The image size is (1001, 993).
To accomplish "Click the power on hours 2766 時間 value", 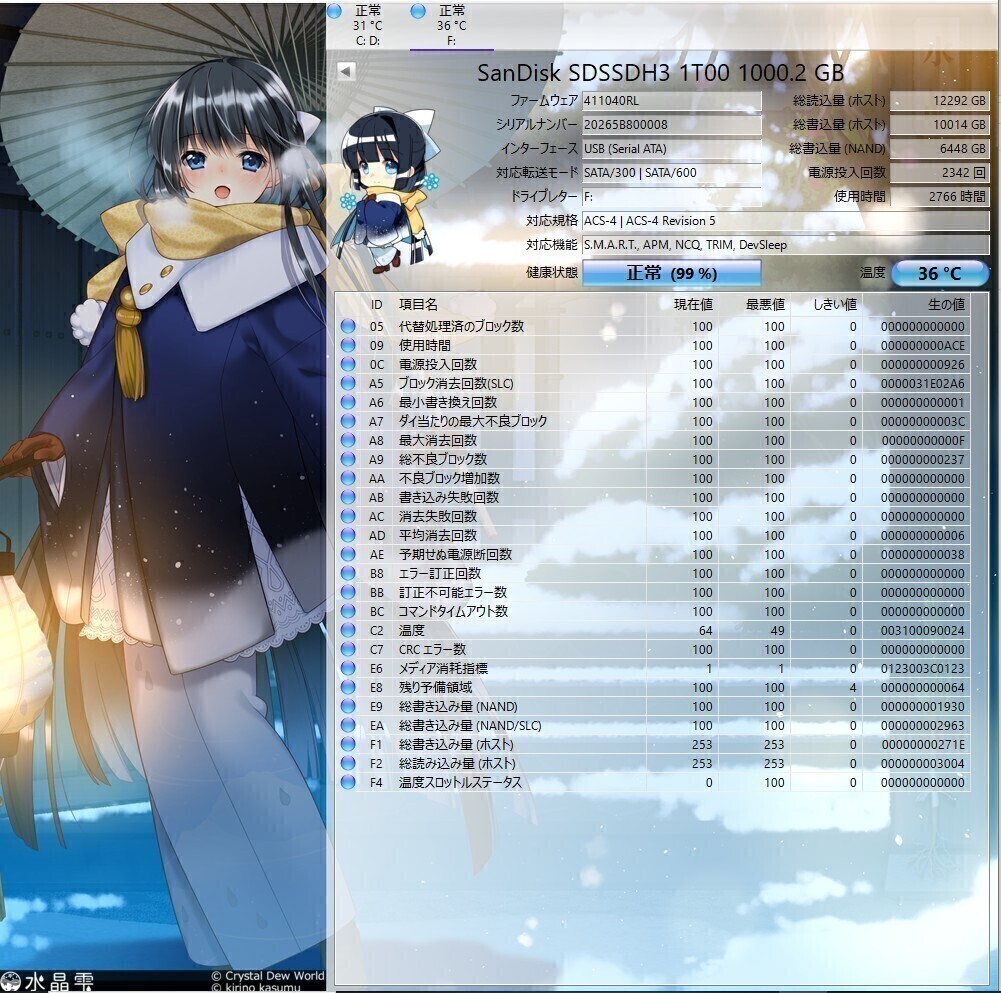I will click(939, 197).
